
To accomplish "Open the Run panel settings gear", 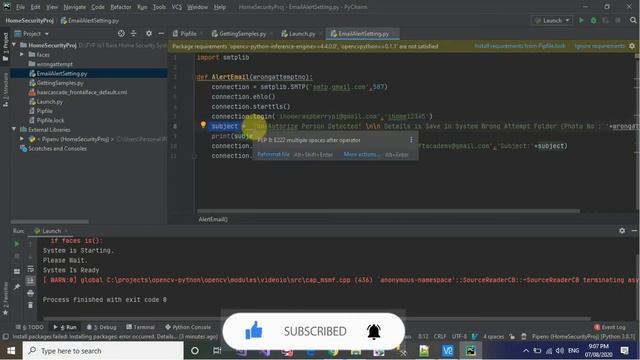I will point(622,231).
